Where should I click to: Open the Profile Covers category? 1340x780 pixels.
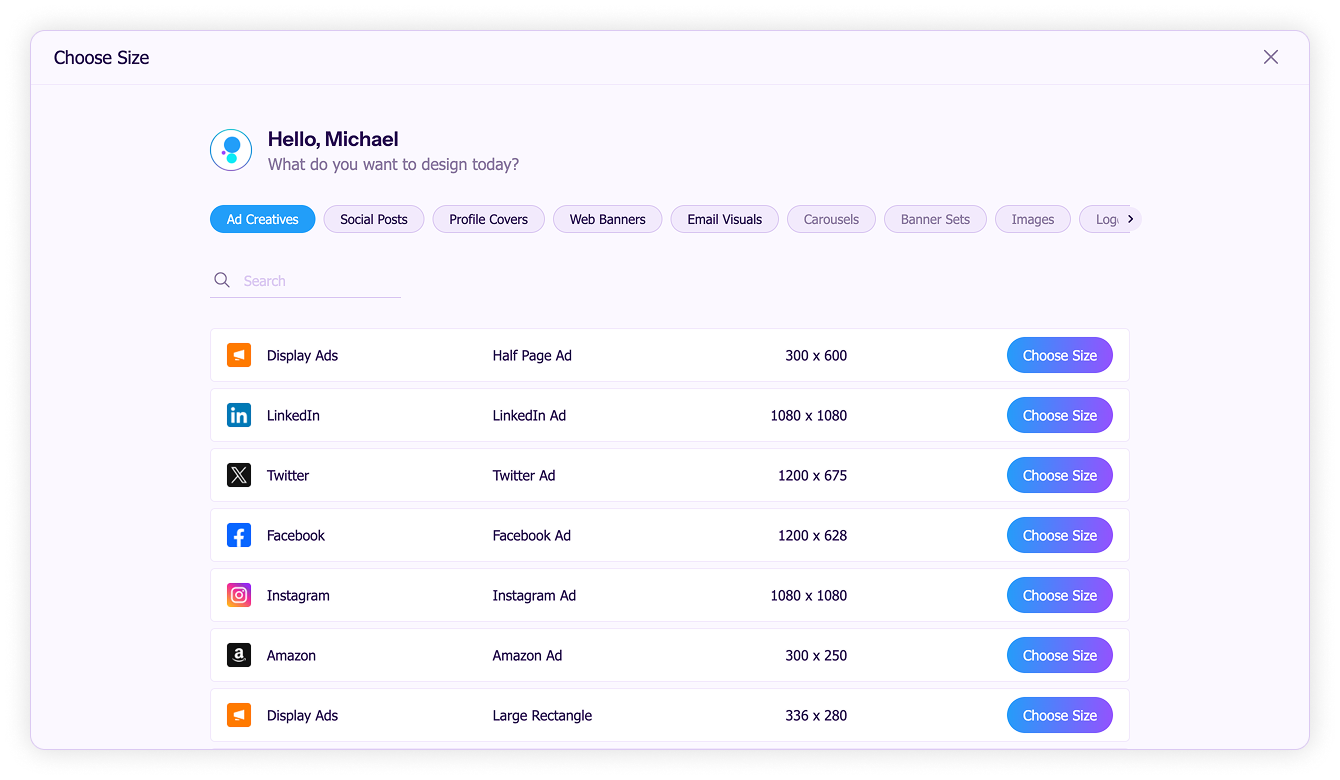click(488, 219)
